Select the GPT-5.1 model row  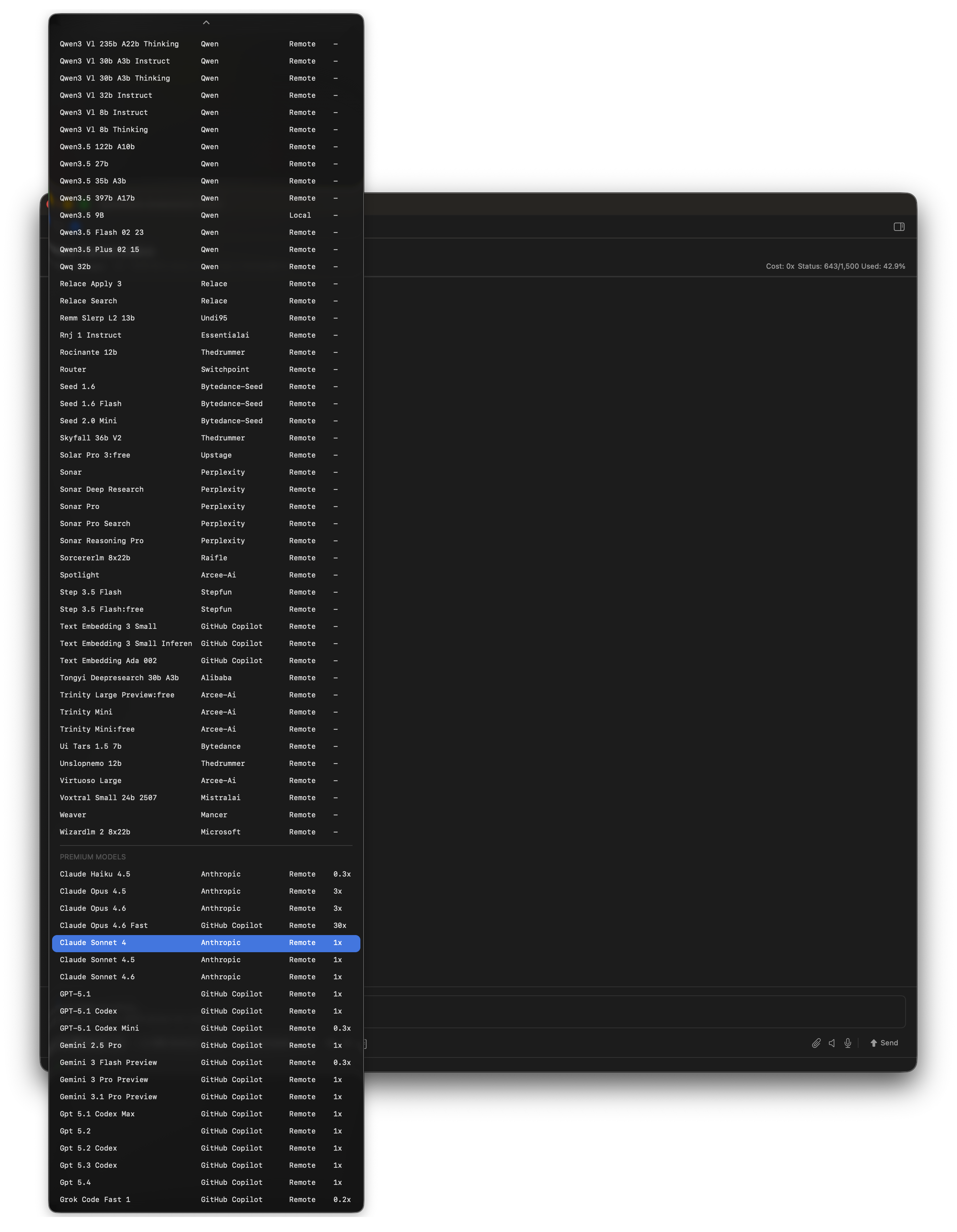tap(206, 994)
